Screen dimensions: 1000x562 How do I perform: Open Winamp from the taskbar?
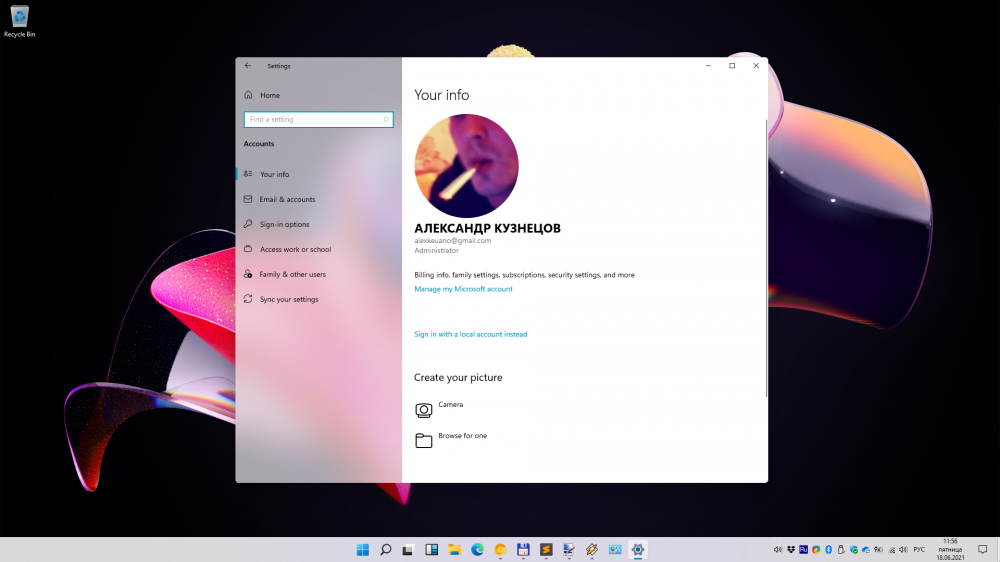[592, 549]
